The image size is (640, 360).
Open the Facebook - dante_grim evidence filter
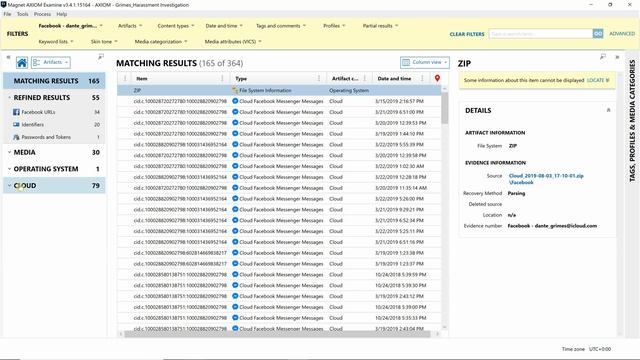tap(71, 26)
